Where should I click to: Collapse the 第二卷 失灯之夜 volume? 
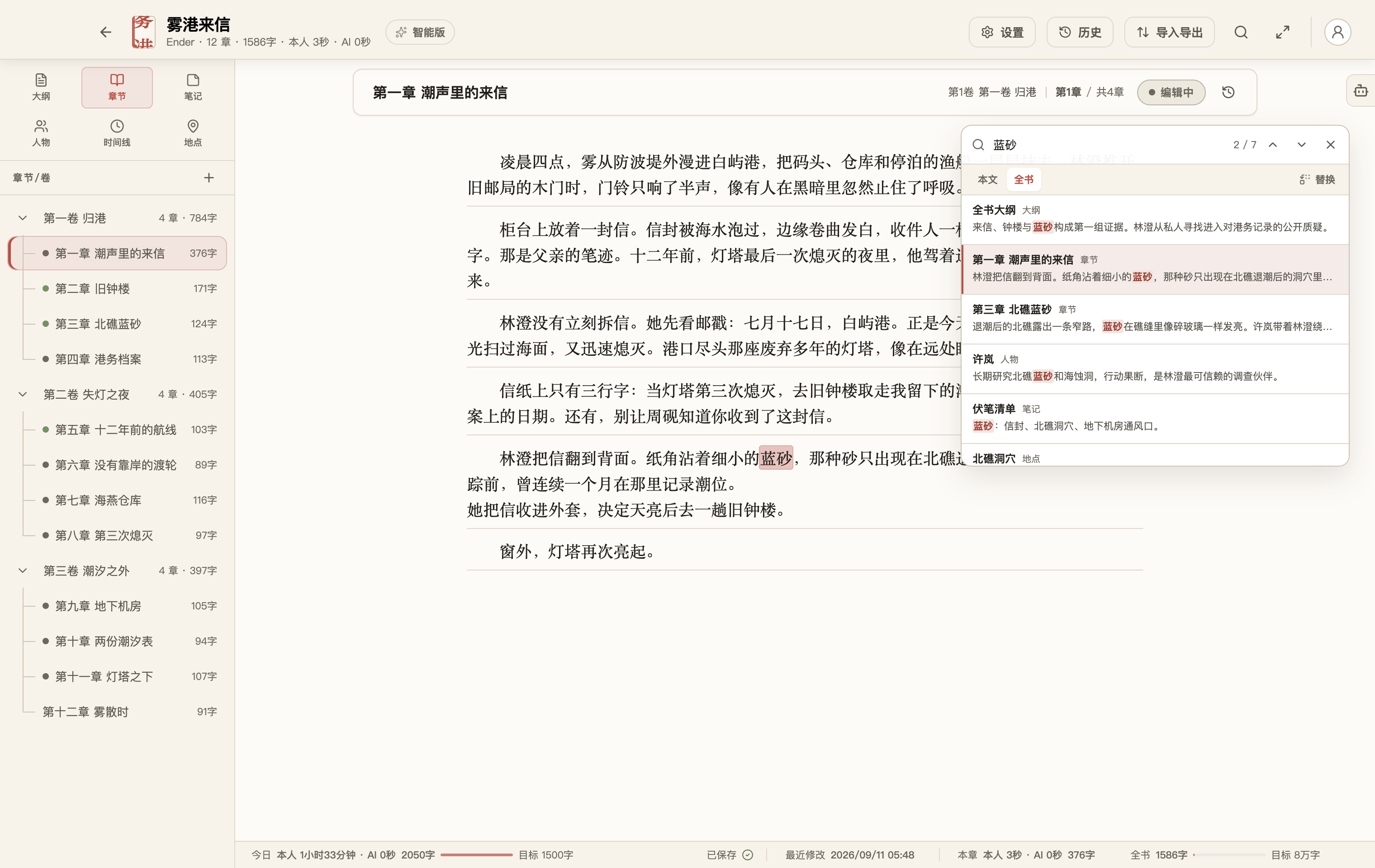pos(22,394)
